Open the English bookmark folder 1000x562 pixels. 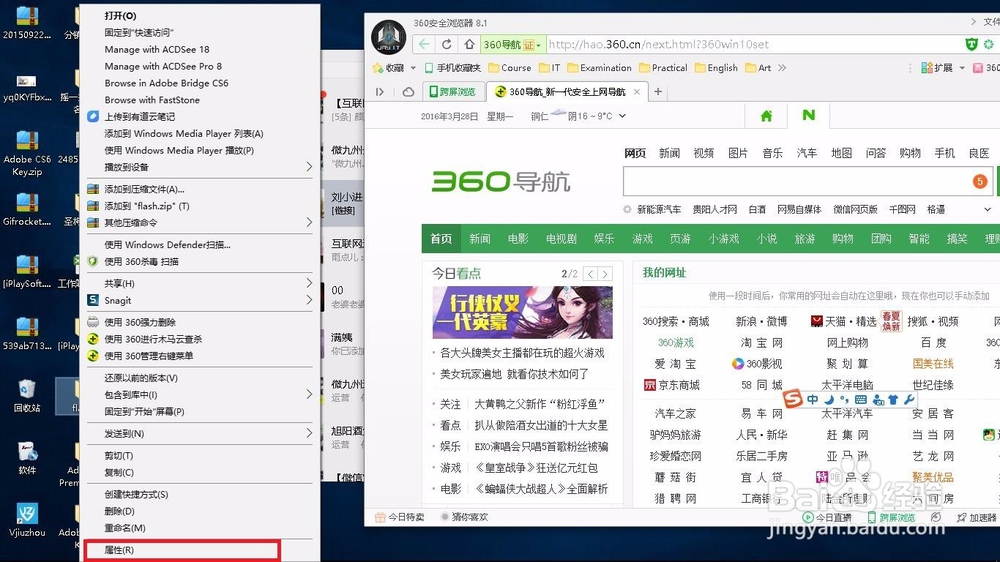tap(716, 68)
